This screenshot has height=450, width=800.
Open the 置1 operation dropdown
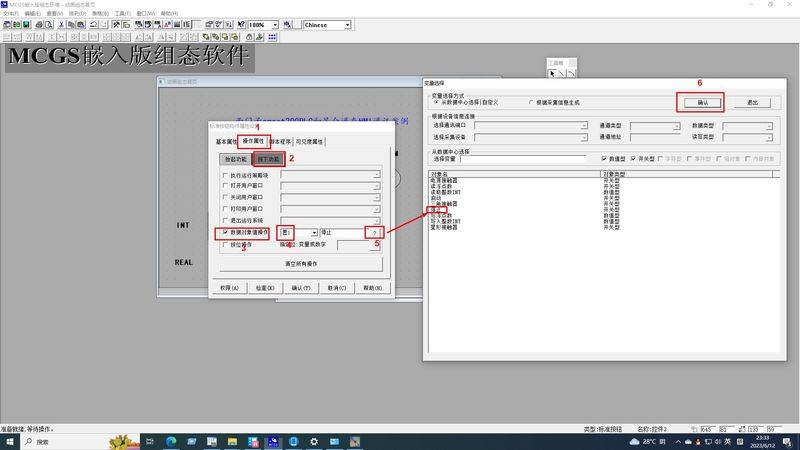coord(314,233)
